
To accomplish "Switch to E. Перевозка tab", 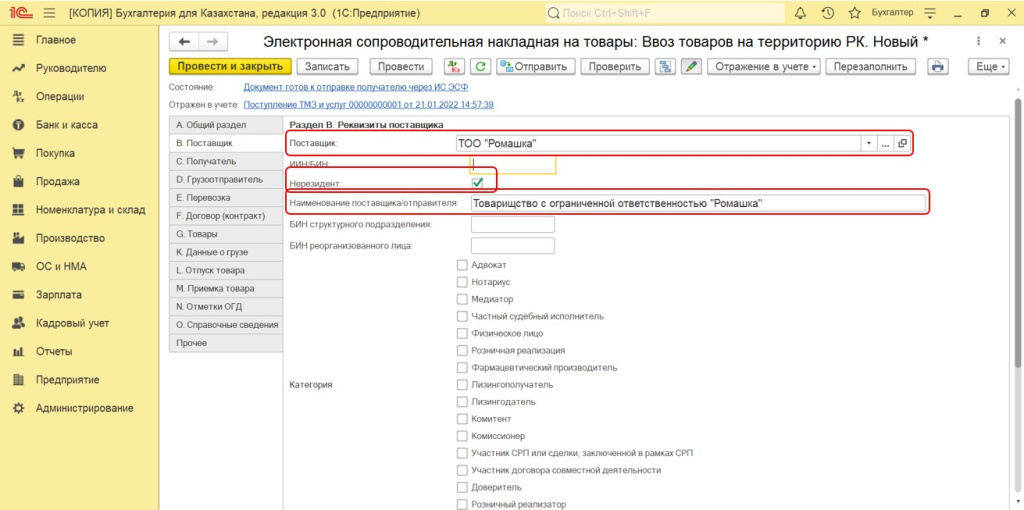I will click(x=226, y=197).
